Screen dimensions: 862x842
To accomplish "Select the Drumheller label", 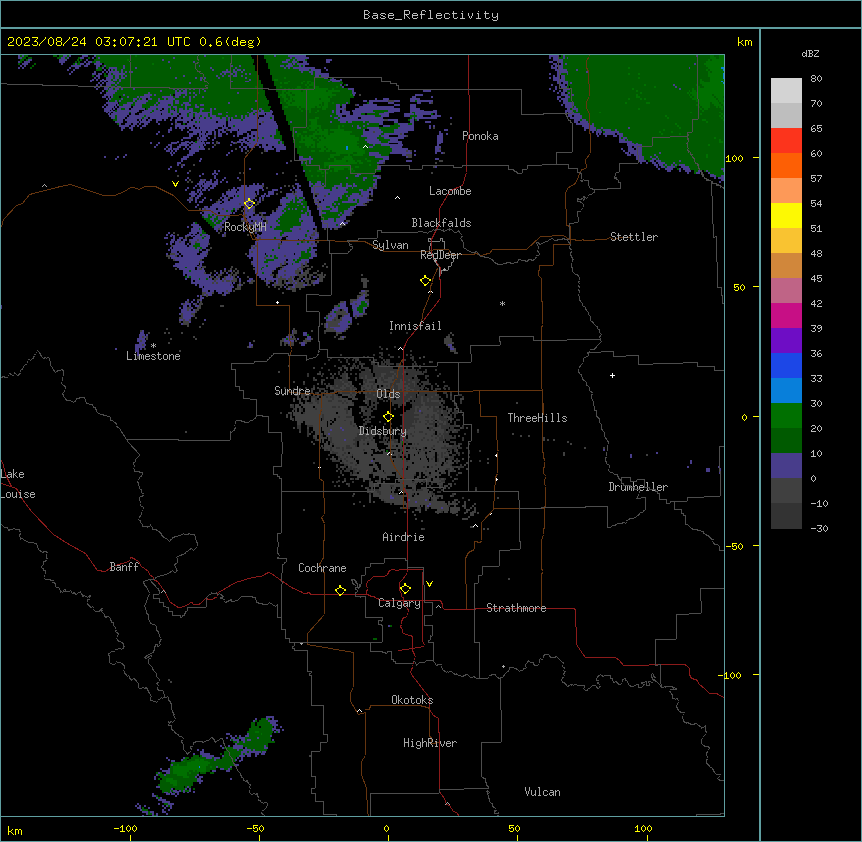I will 638,487.
